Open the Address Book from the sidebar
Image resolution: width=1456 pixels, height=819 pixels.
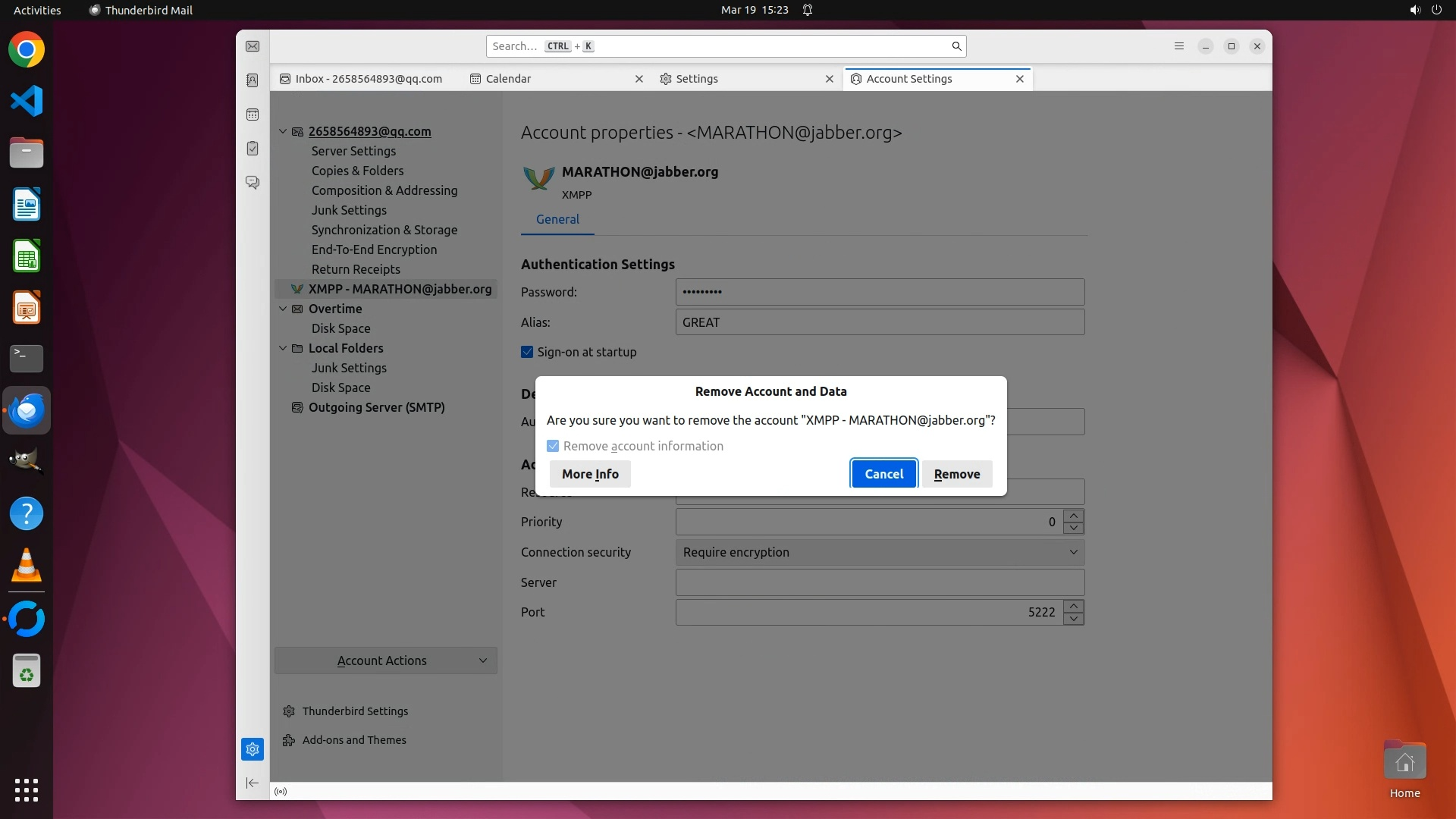(x=253, y=80)
